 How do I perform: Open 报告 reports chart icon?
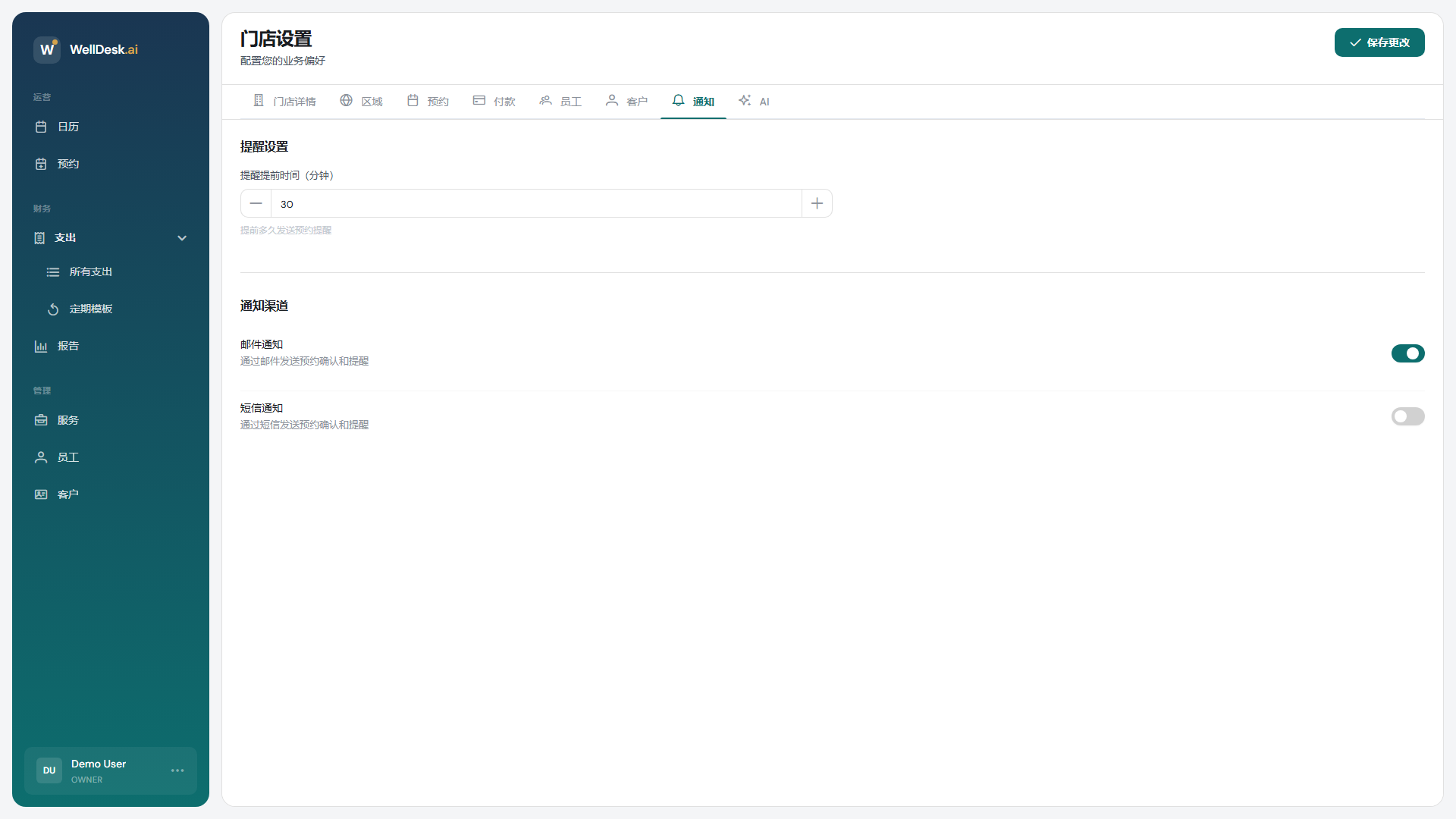click(41, 347)
